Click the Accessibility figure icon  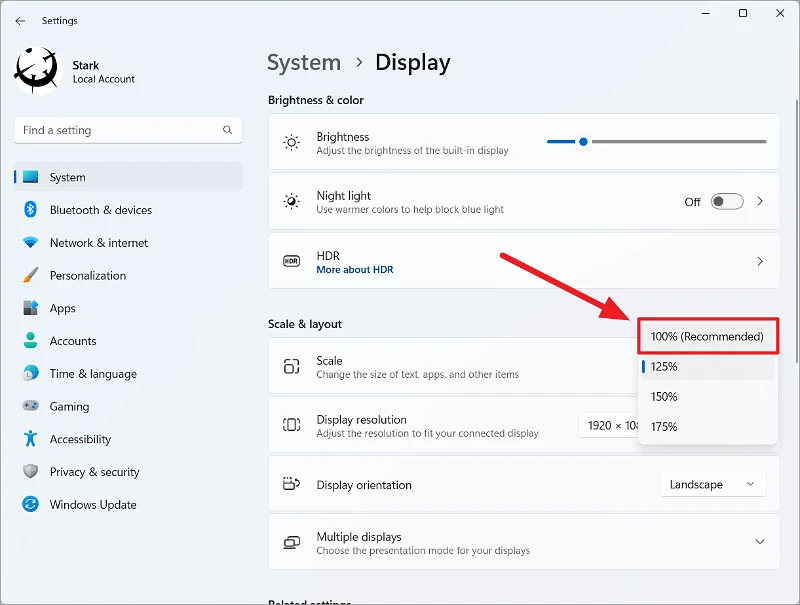(31, 439)
